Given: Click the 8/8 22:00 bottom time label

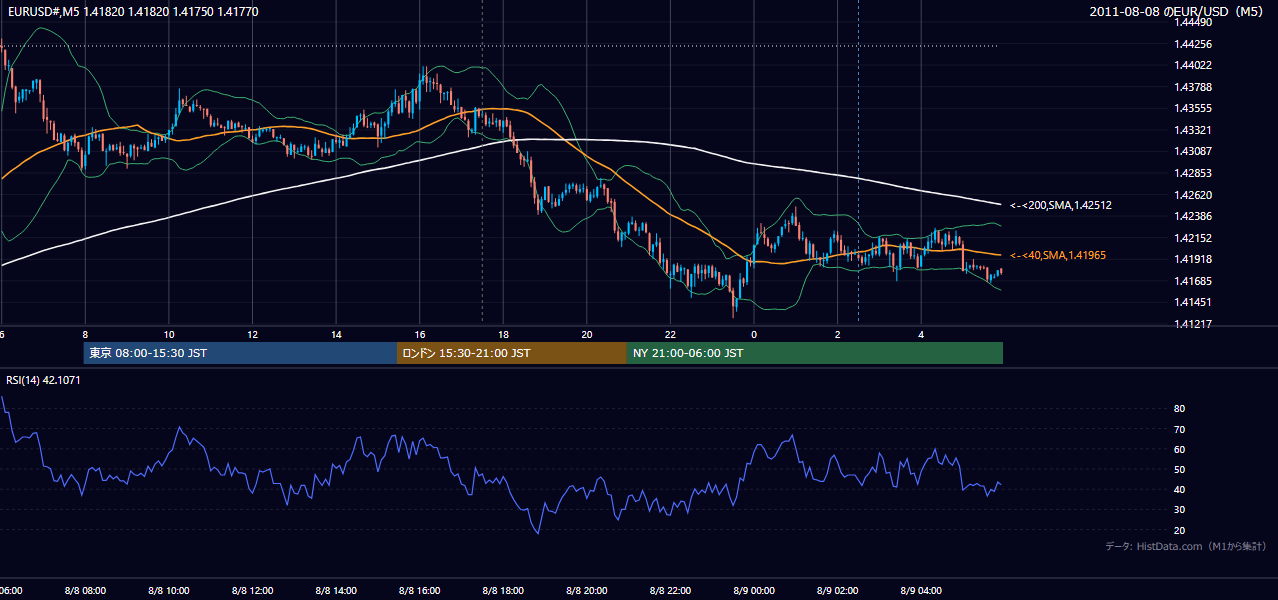Looking at the screenshot, I should 670,591.
